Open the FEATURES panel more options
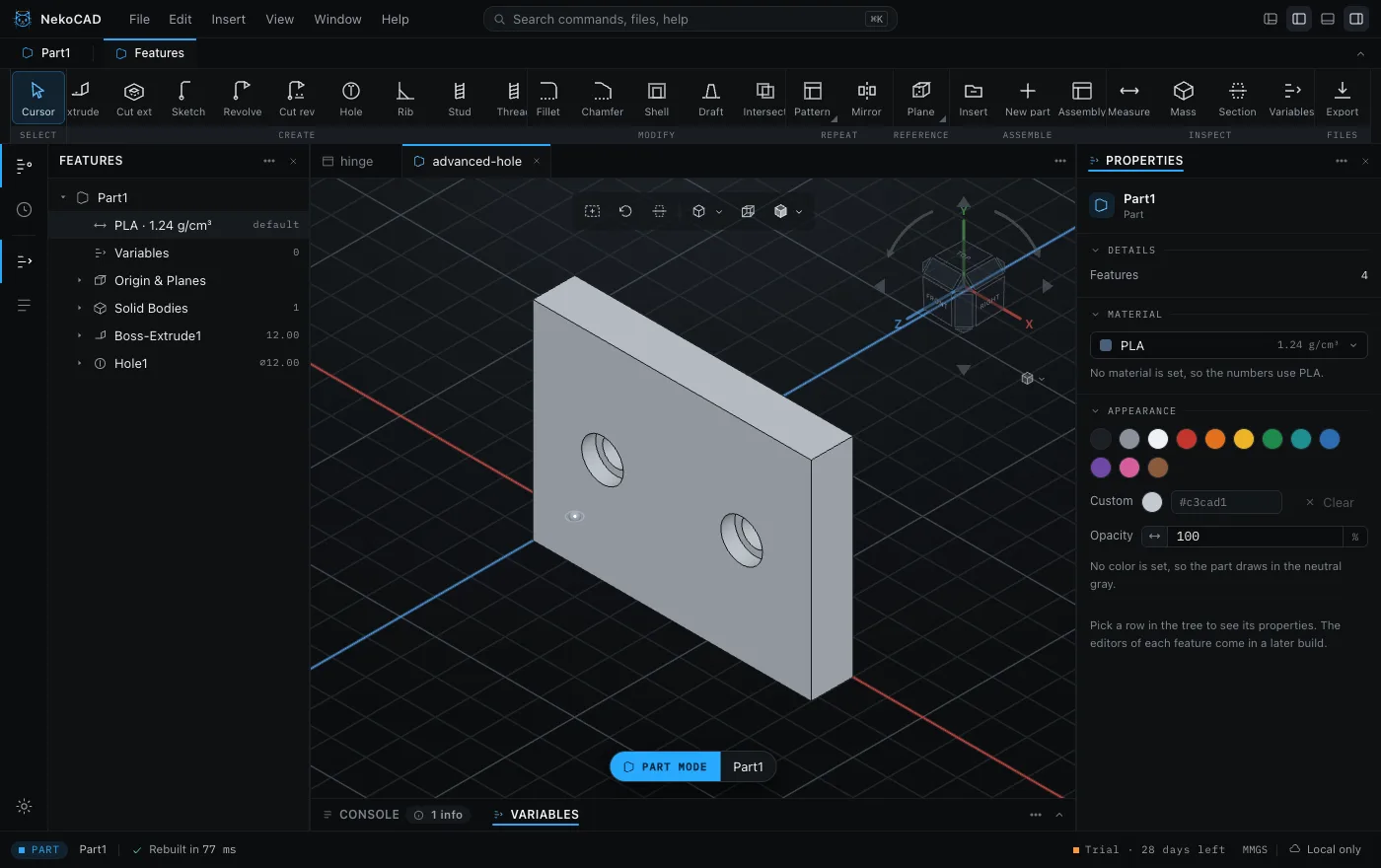Image resolution: width=1381 pixels, height=868 pixels. [x=269, y=161]
